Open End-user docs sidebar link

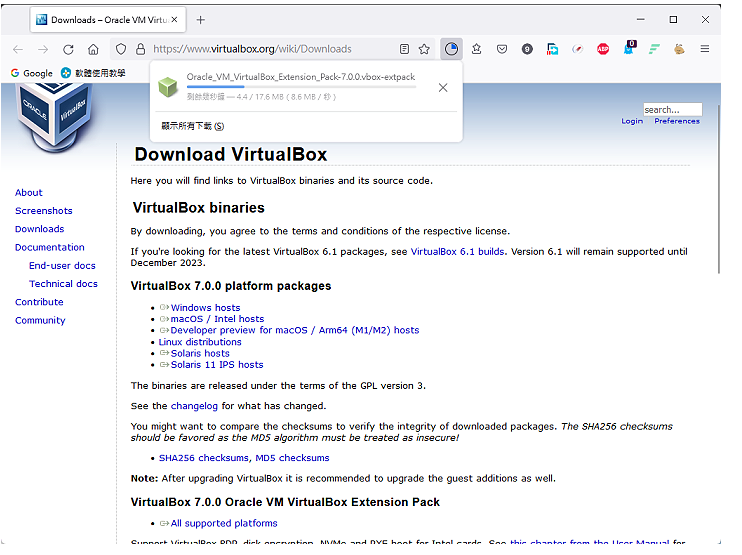[x=62, y=266]
